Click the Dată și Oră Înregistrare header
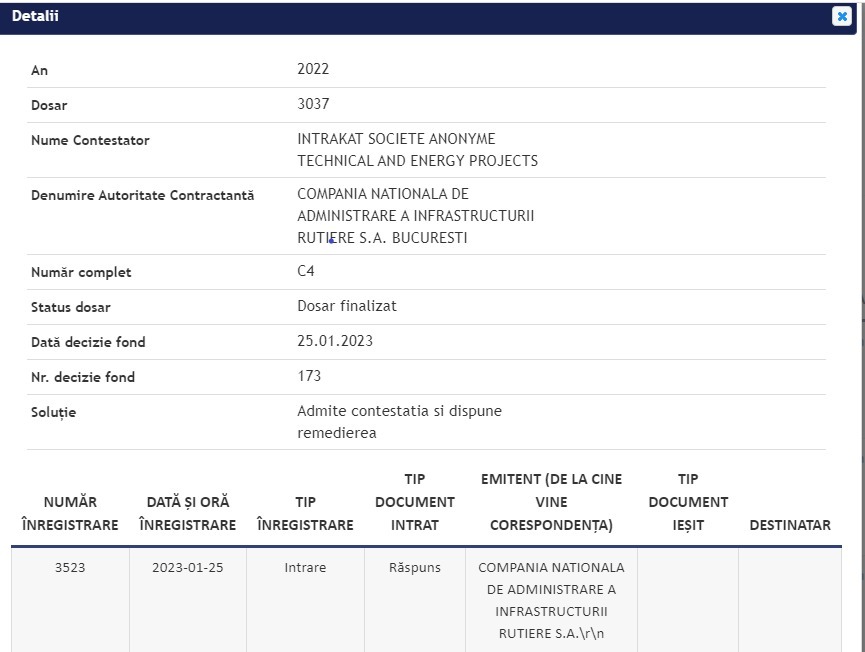This screenshot has width=865, height=652. [188, 513]
